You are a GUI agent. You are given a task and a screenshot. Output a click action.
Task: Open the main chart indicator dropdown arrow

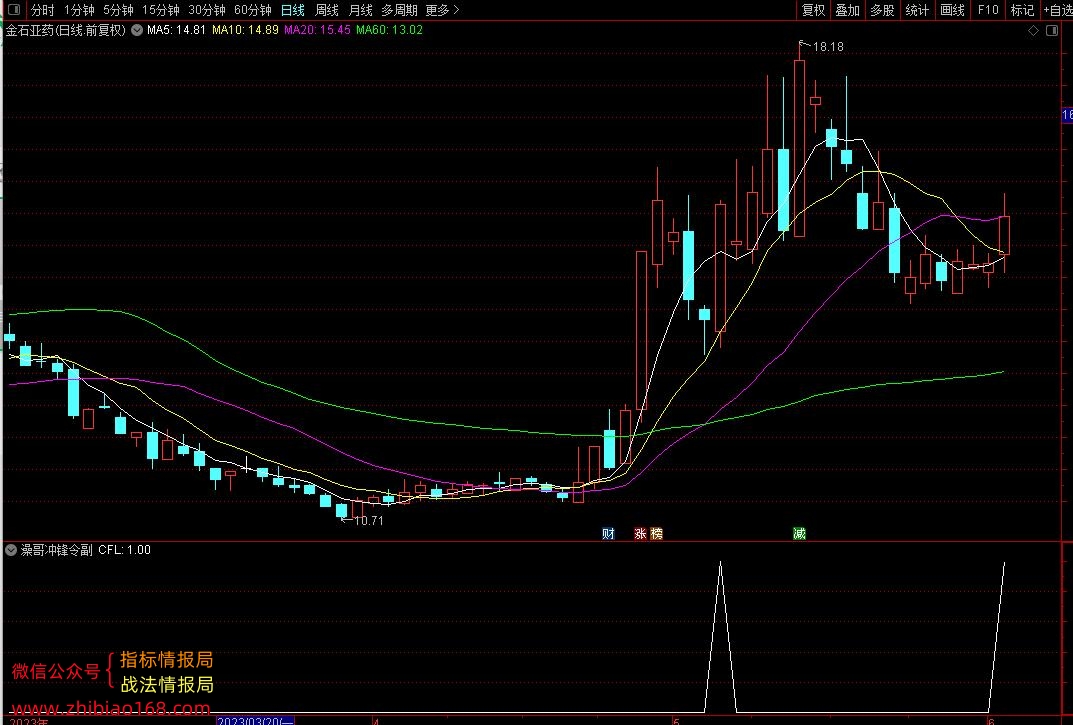click(x=137, y=30)
